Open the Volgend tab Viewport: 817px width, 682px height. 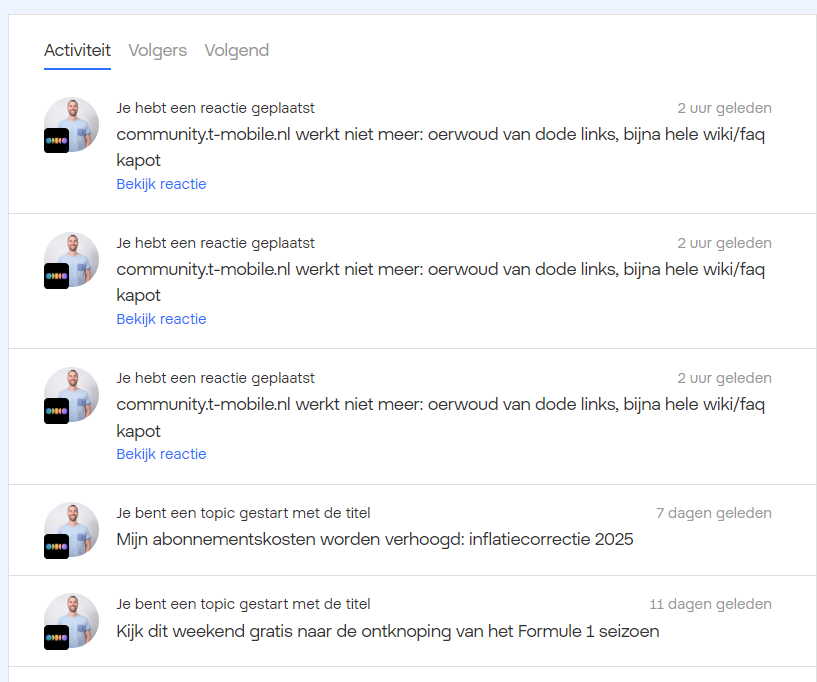237,51
